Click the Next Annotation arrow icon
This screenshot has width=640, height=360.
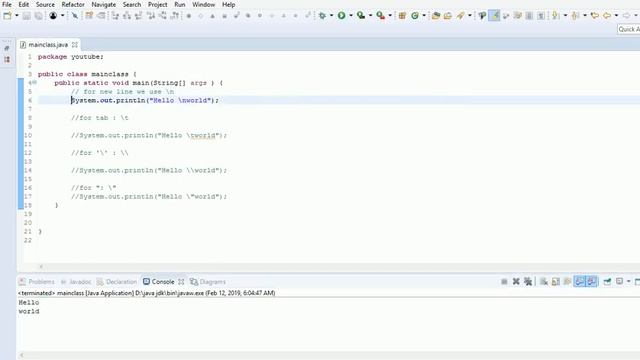pos(556,16)
